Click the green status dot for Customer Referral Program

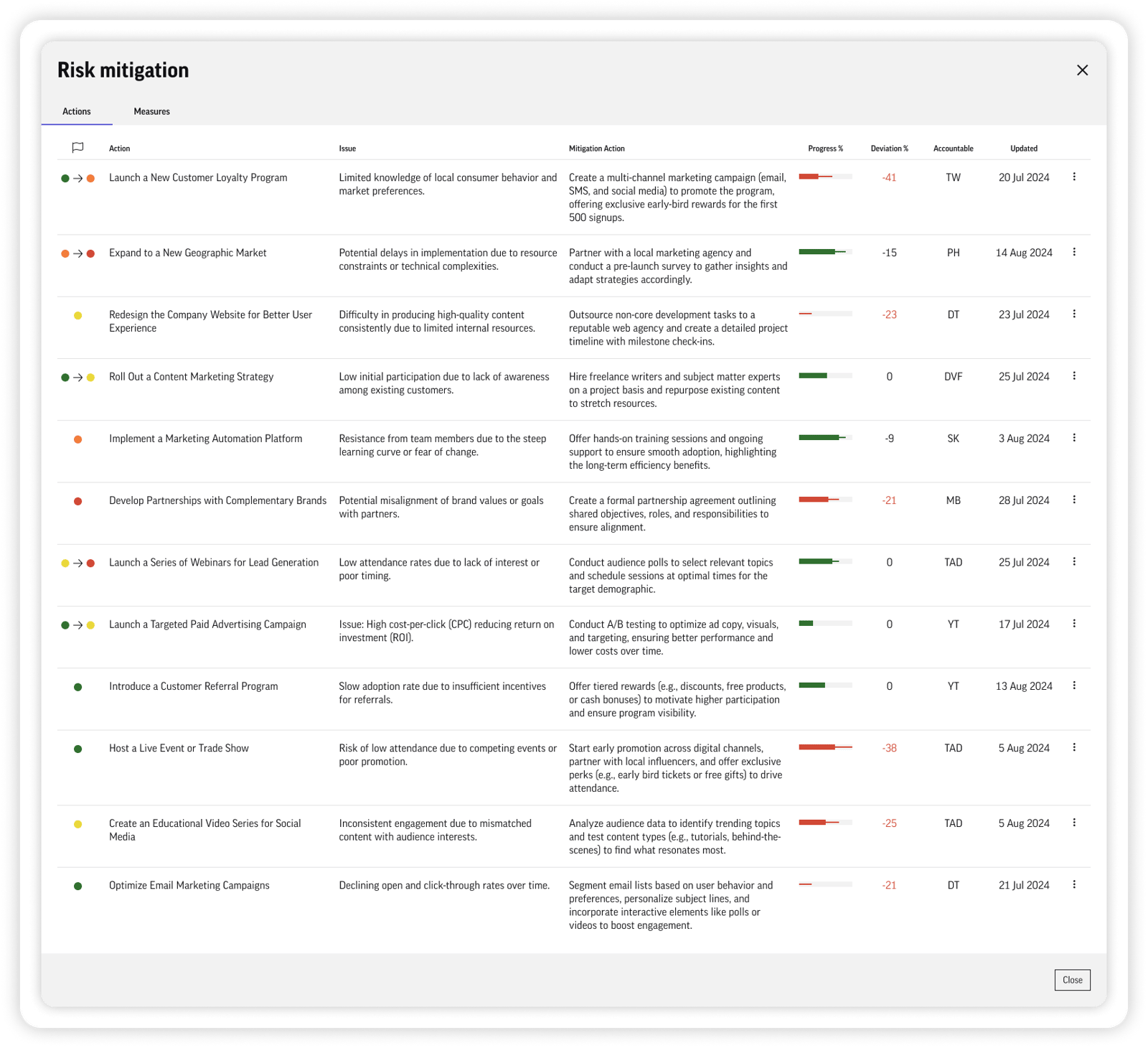click(x=77, y=688)
